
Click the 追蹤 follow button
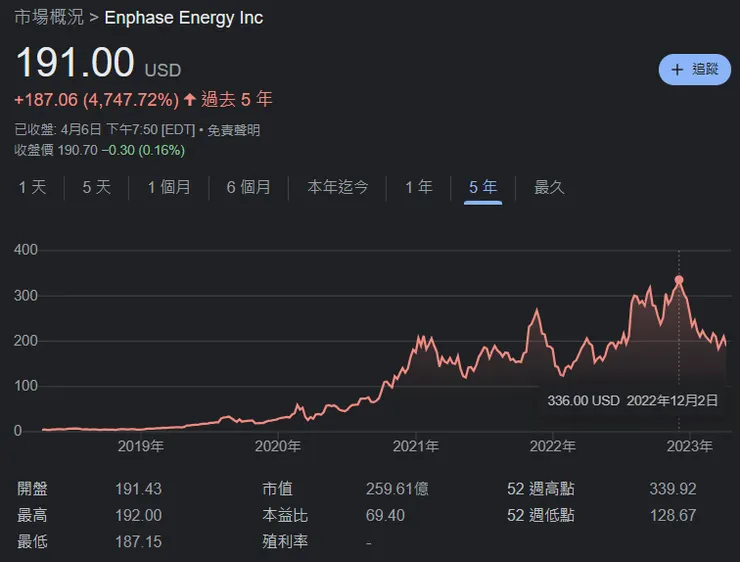[694, 69]
